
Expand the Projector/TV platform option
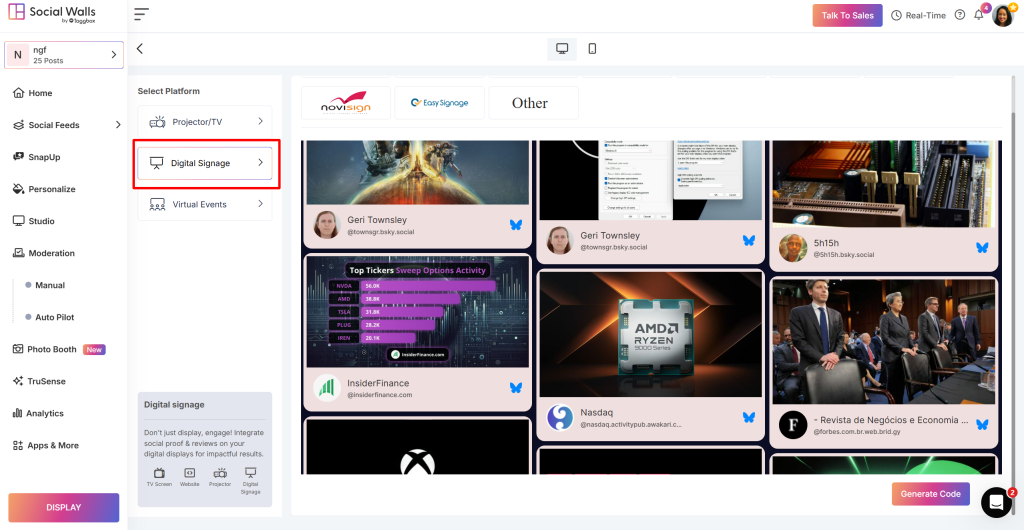click(205, 122)
